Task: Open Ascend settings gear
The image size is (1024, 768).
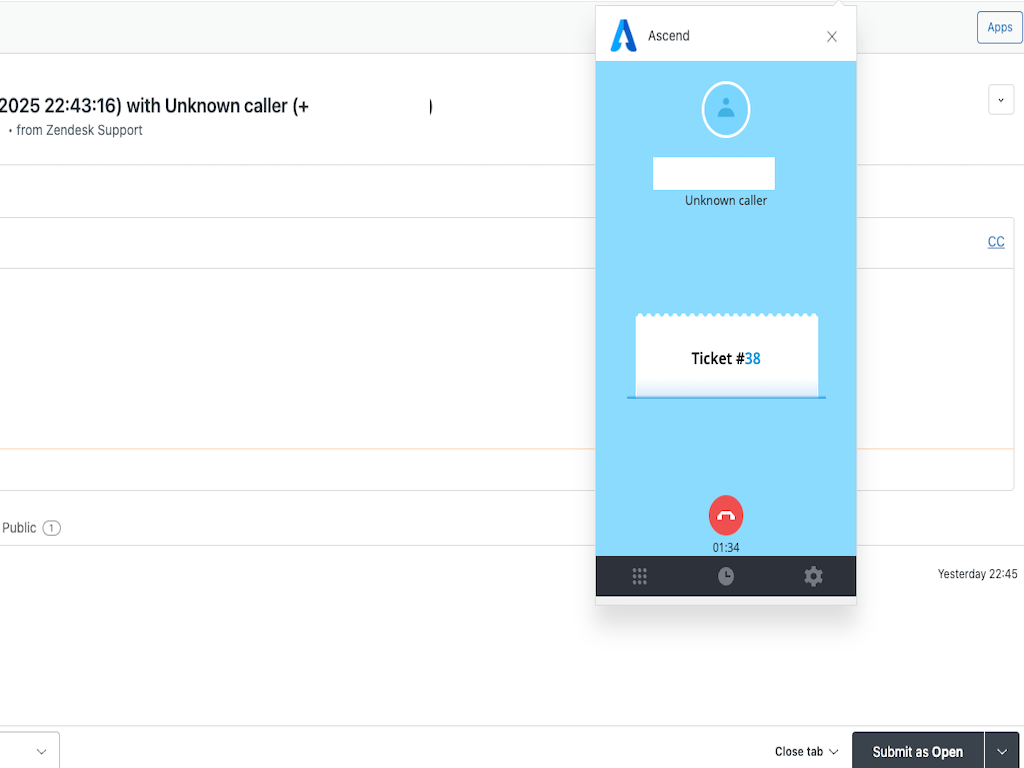Action: tap(813, 576)
